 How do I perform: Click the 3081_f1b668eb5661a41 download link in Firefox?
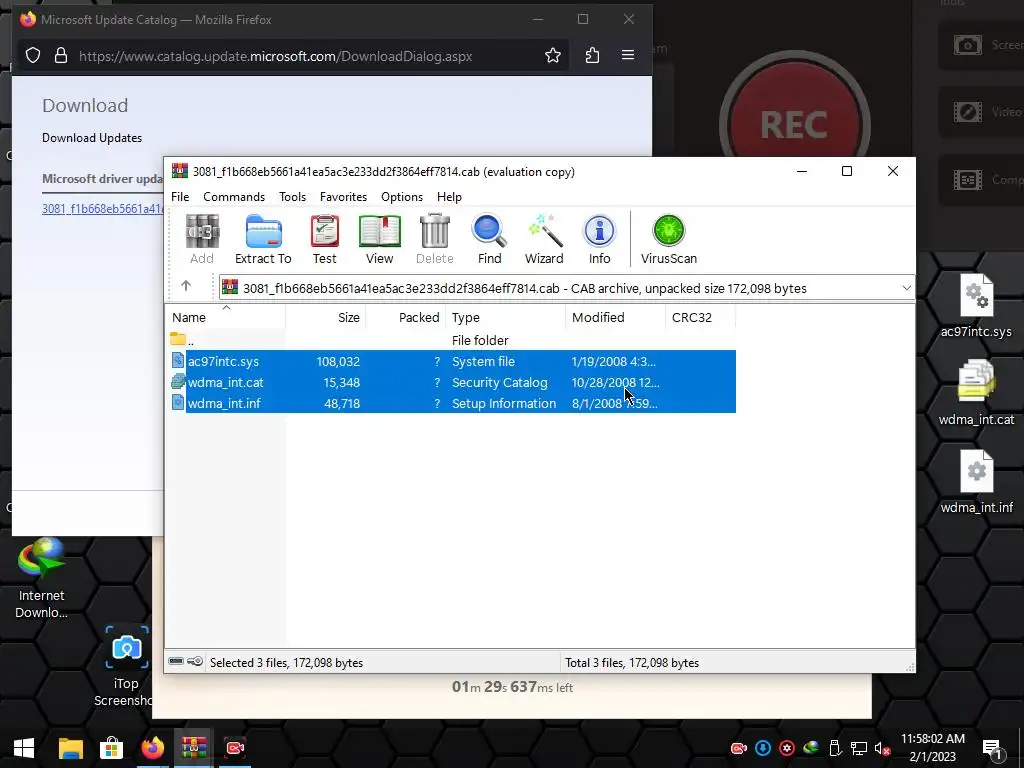point(103,208)
